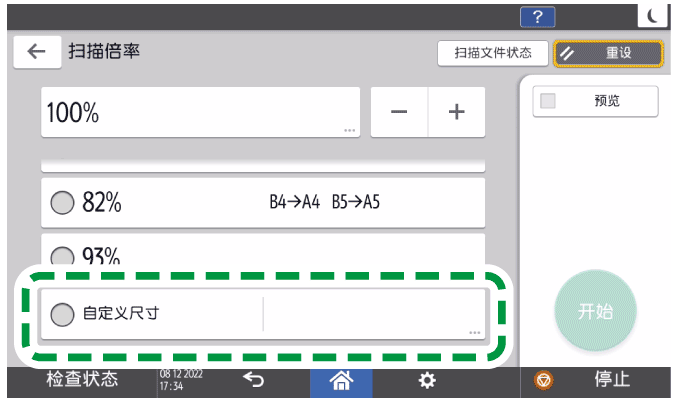The height and width of the screenshot is (400, 675).
Task: Open the custom size value field
Action: click(373, 314)
